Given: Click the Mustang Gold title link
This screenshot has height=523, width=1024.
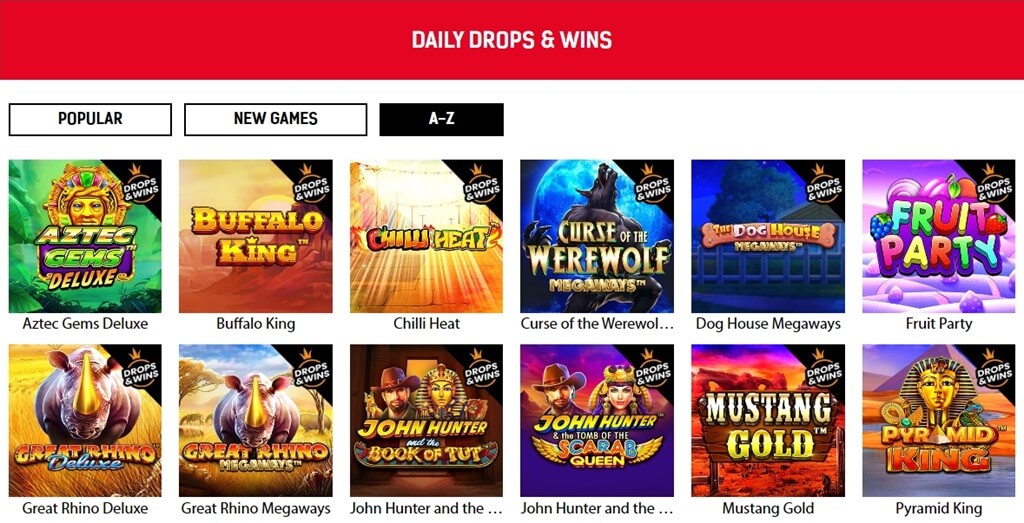Looking at the screenshot, I should tap(768, 508).
